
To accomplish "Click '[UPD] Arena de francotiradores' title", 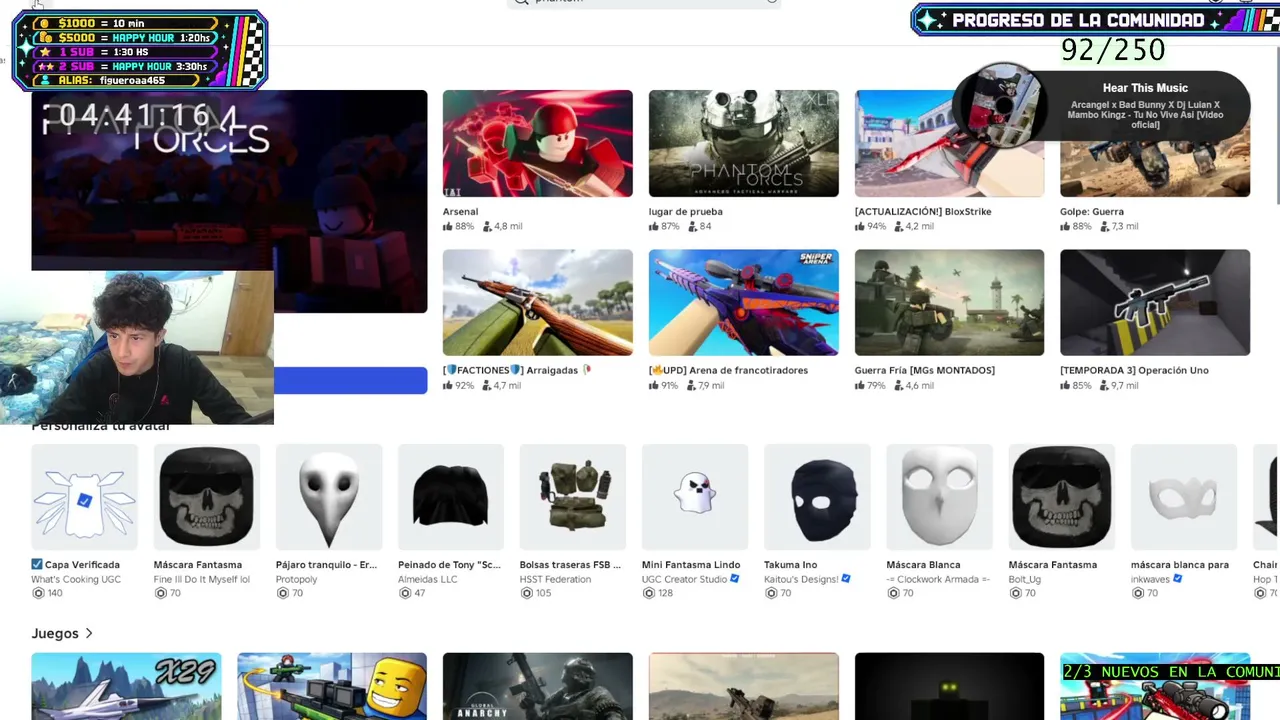I will 728,370.
